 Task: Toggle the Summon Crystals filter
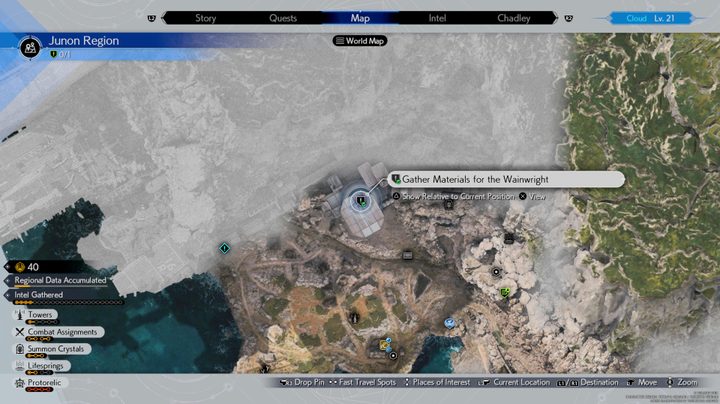pyautogui.click(x=52, y=349)
